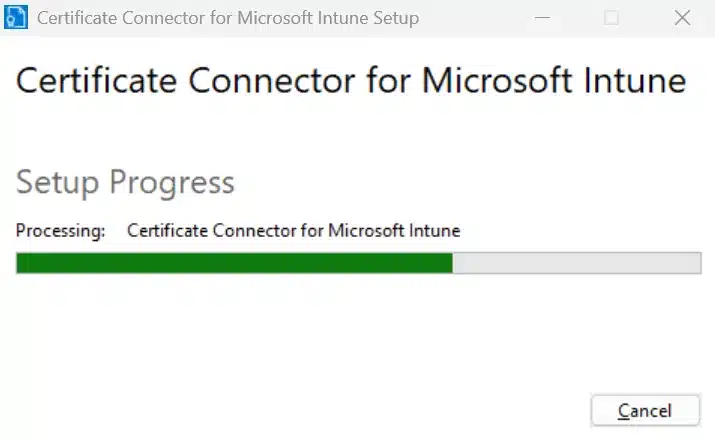Minimize the Intune Setup window
Viewport: 715px width, 441px height.
tap(541, 18)
